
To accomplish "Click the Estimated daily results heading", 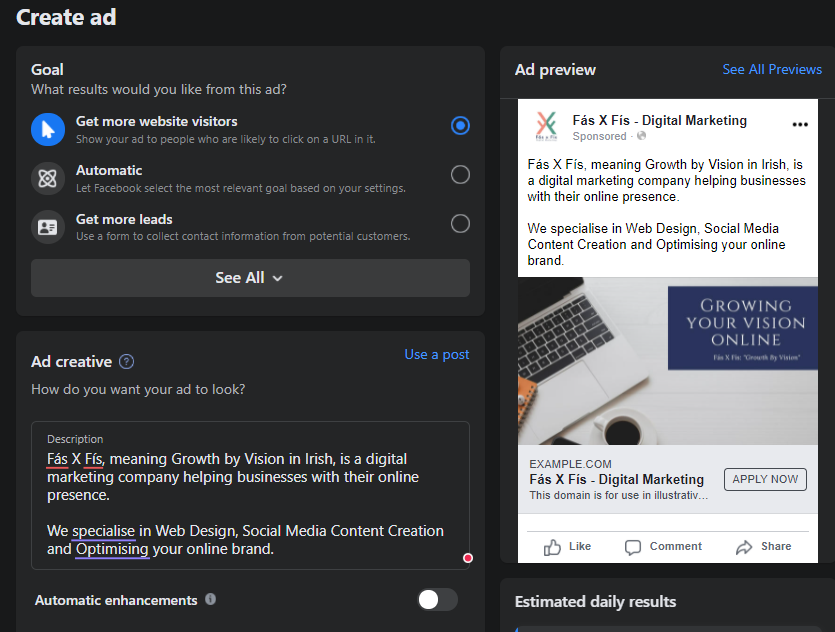I will 595,602.
